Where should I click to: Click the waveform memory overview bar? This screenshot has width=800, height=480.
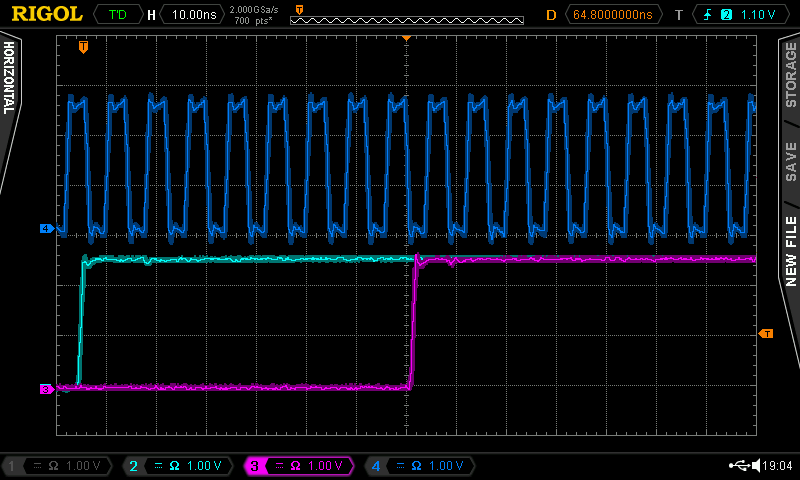coord(406,20)
